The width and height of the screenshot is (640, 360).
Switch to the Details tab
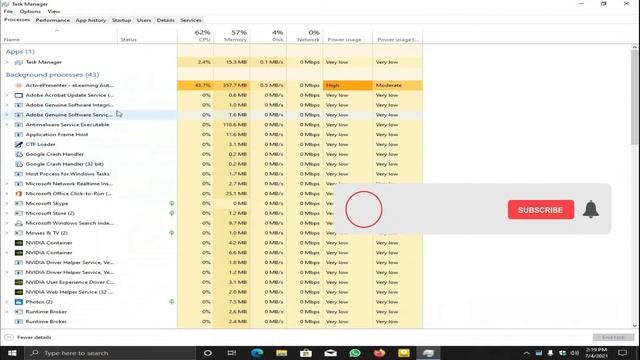[165, 20]
